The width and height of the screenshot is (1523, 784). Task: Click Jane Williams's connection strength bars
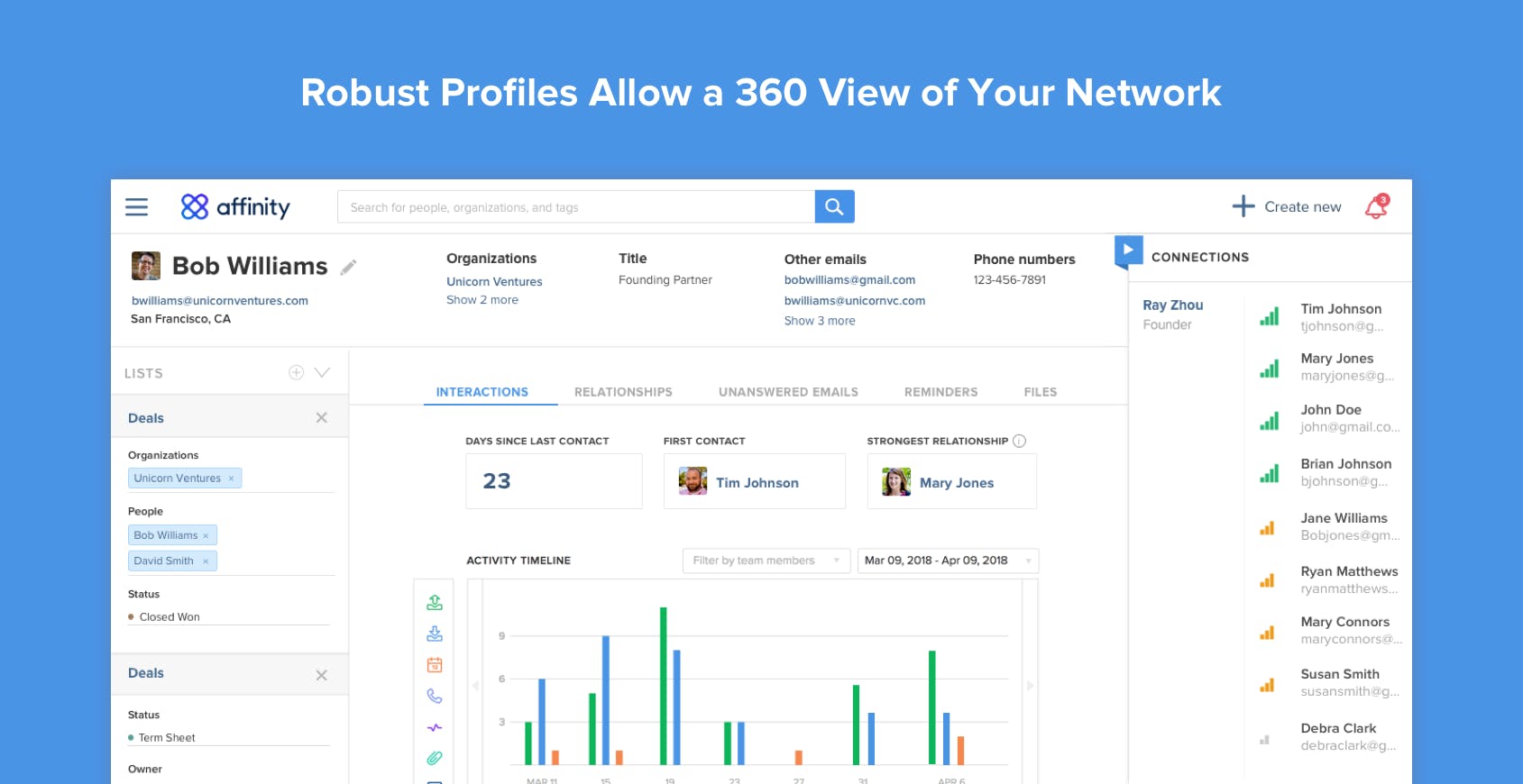tap(1268, 528)
